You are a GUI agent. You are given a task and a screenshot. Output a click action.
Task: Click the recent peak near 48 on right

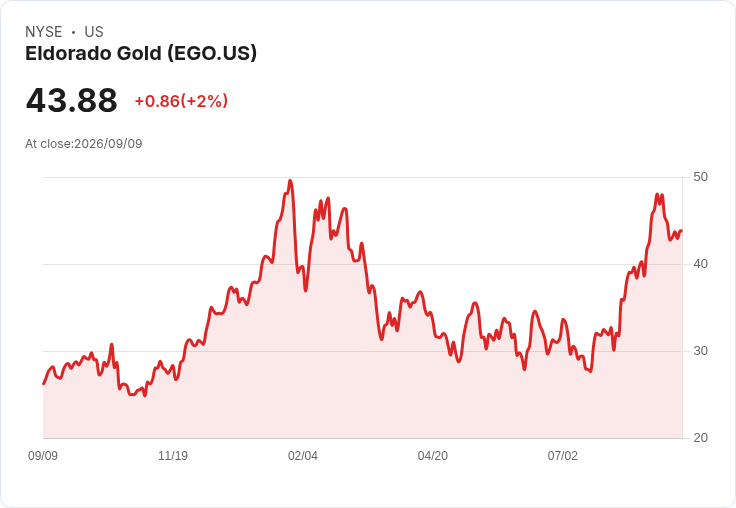657,194
